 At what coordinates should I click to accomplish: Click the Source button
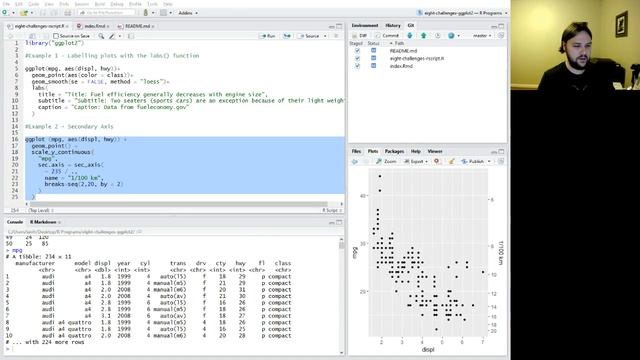[309, 36]
